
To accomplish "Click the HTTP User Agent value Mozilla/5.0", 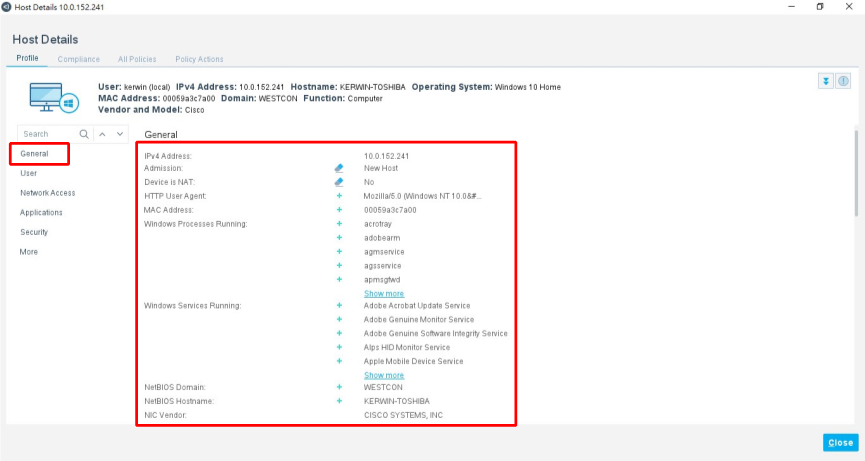I will [x=422, y=196].
